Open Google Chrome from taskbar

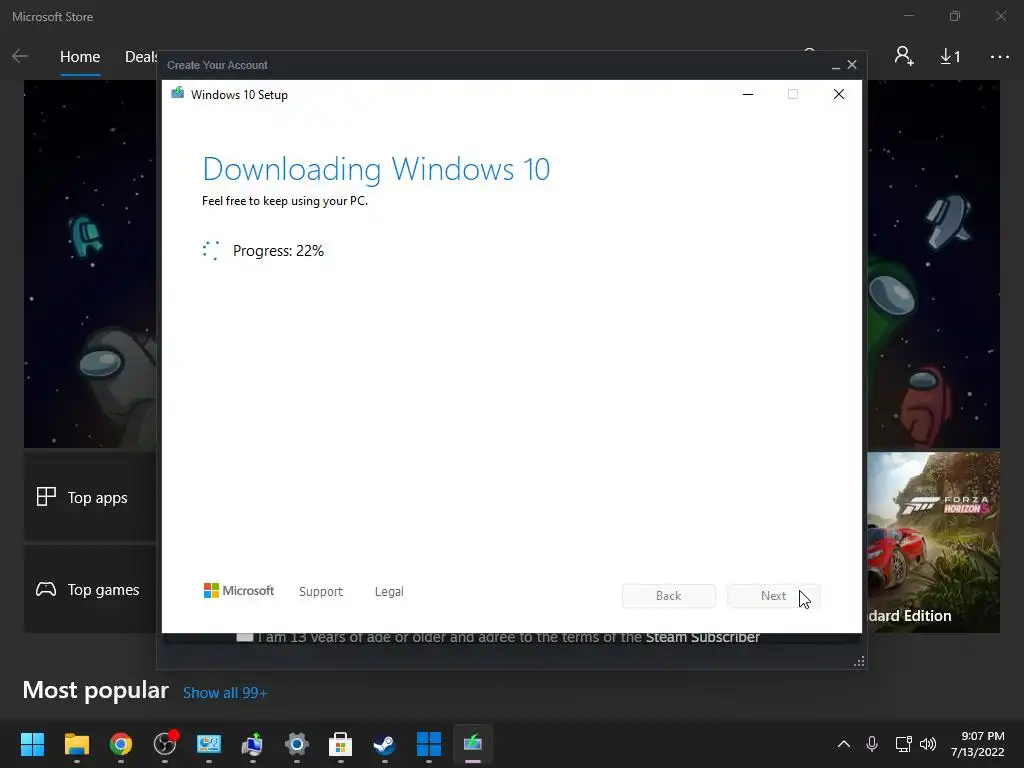pos(121,744)
